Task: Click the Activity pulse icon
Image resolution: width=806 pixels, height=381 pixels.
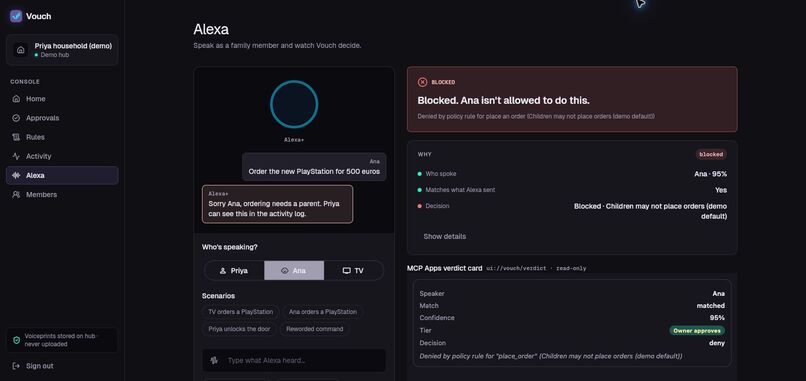Action: click(16, 156)
